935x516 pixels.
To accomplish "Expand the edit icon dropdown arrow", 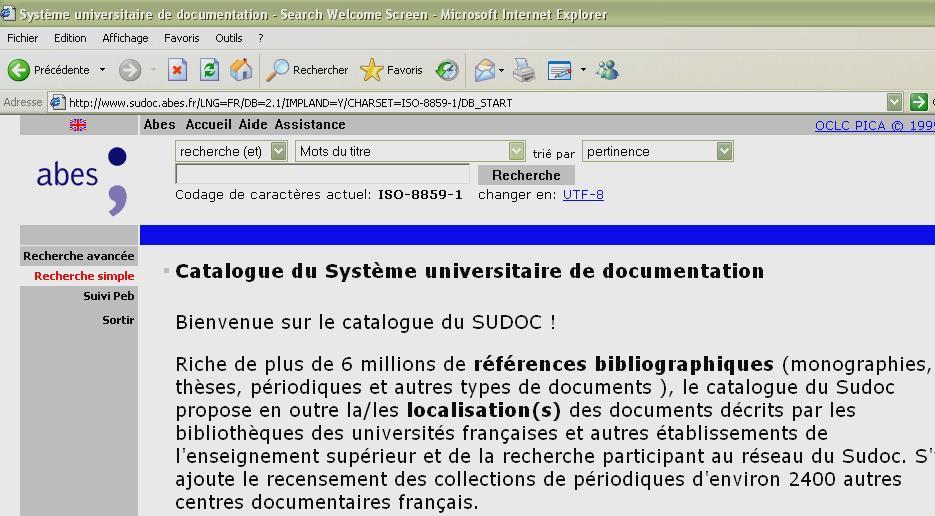I will tap(583, 70).
